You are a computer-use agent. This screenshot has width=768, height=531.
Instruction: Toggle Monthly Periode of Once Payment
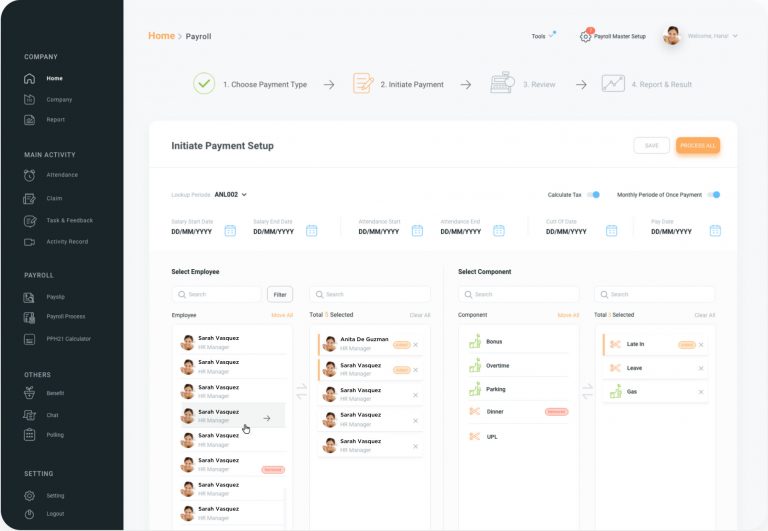tap(714, 195)
